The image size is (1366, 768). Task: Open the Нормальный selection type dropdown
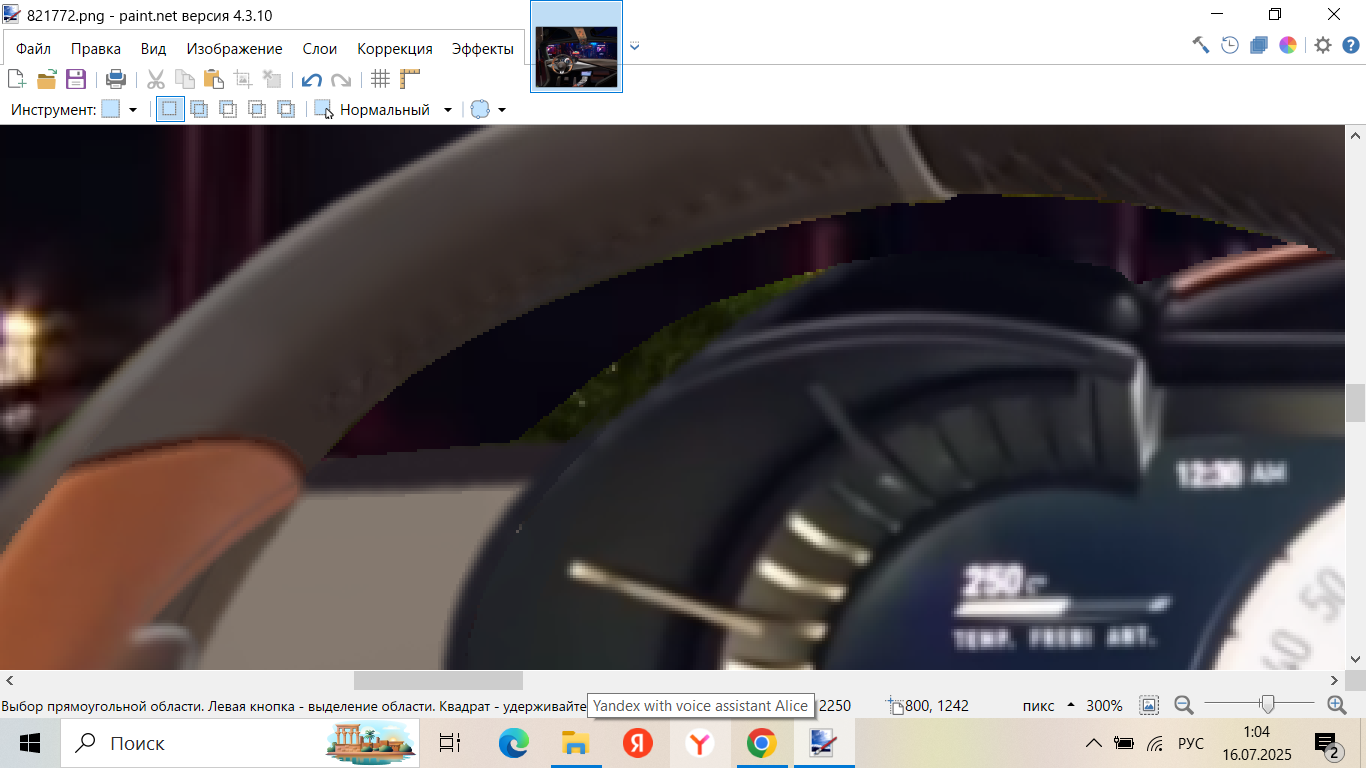[x=447, y=110]
